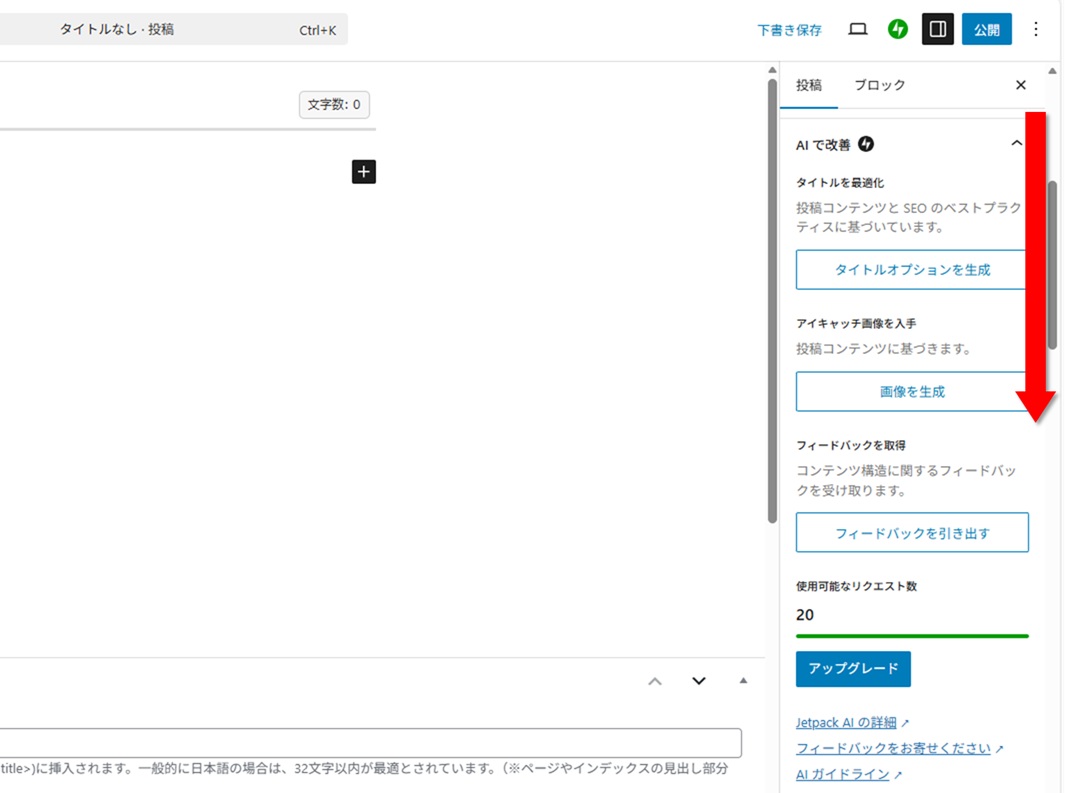Click the 公開 publish button

click(x=986, y=30)
